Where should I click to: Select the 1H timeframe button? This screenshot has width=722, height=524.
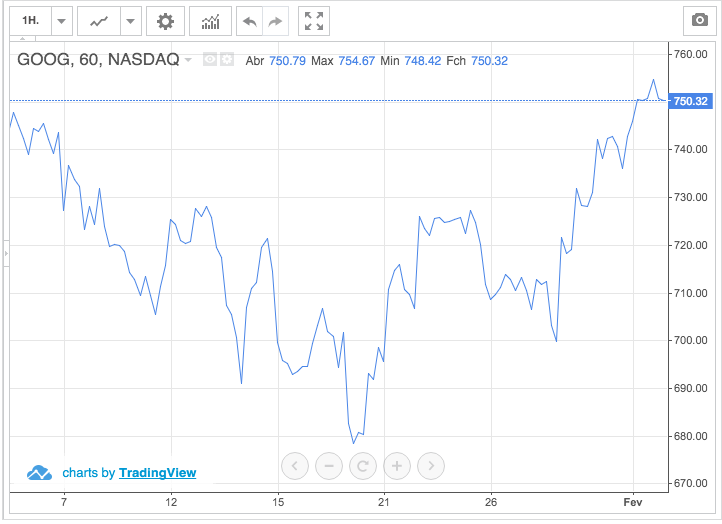[31, 21]
